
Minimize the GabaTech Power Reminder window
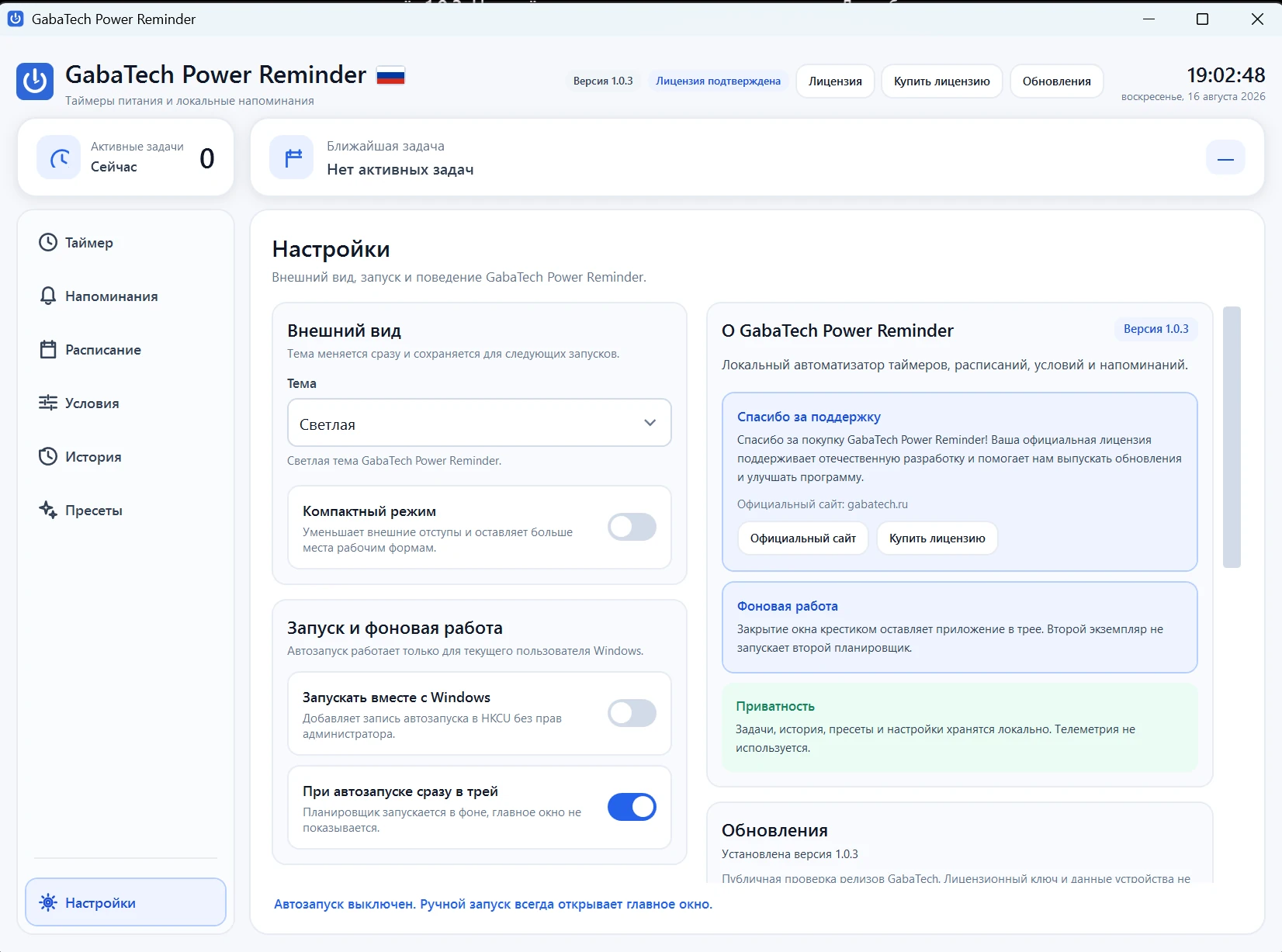[1149, 19]
